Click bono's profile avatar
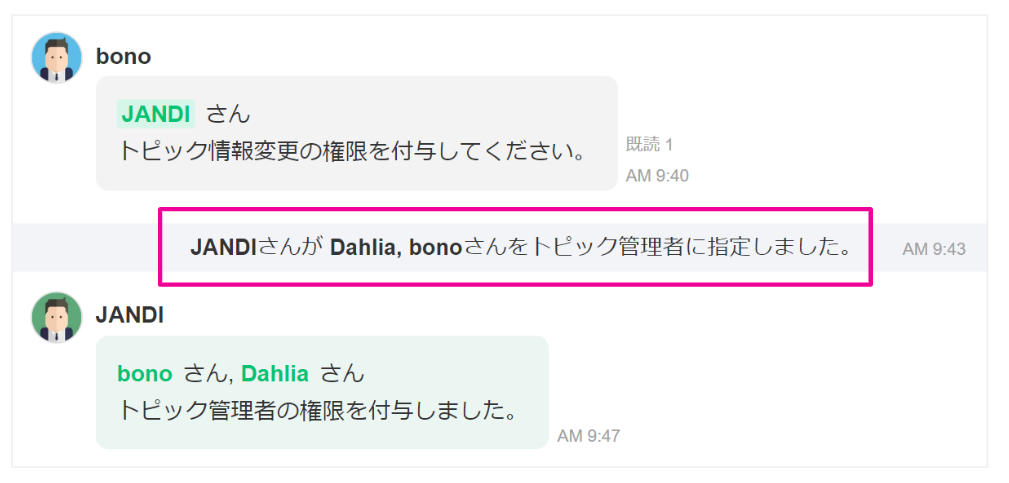The height and width of the screenshot is (483, 1009). (57, 58)
